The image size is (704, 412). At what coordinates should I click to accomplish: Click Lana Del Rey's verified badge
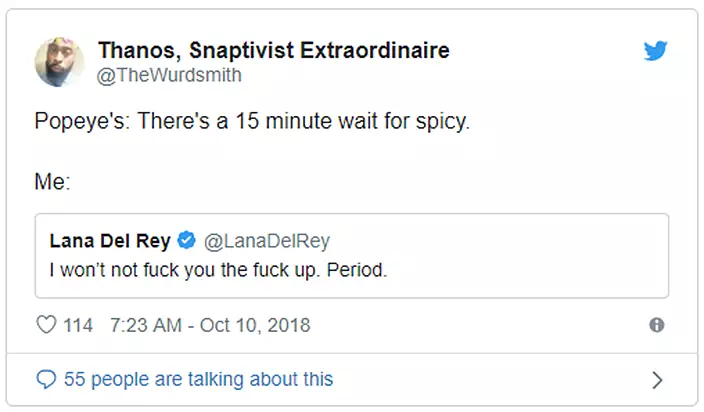tap(186, 241)
